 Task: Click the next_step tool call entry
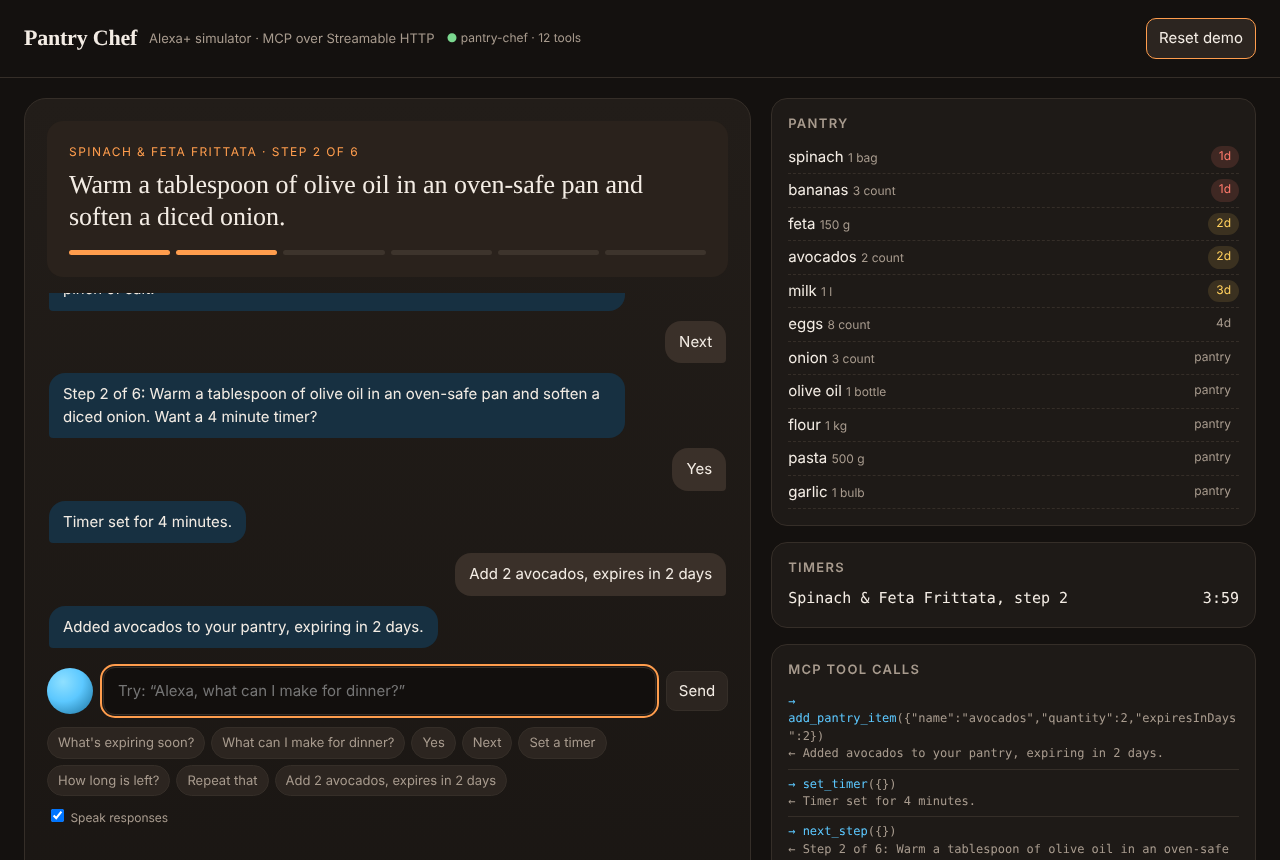click(1013, 840)
